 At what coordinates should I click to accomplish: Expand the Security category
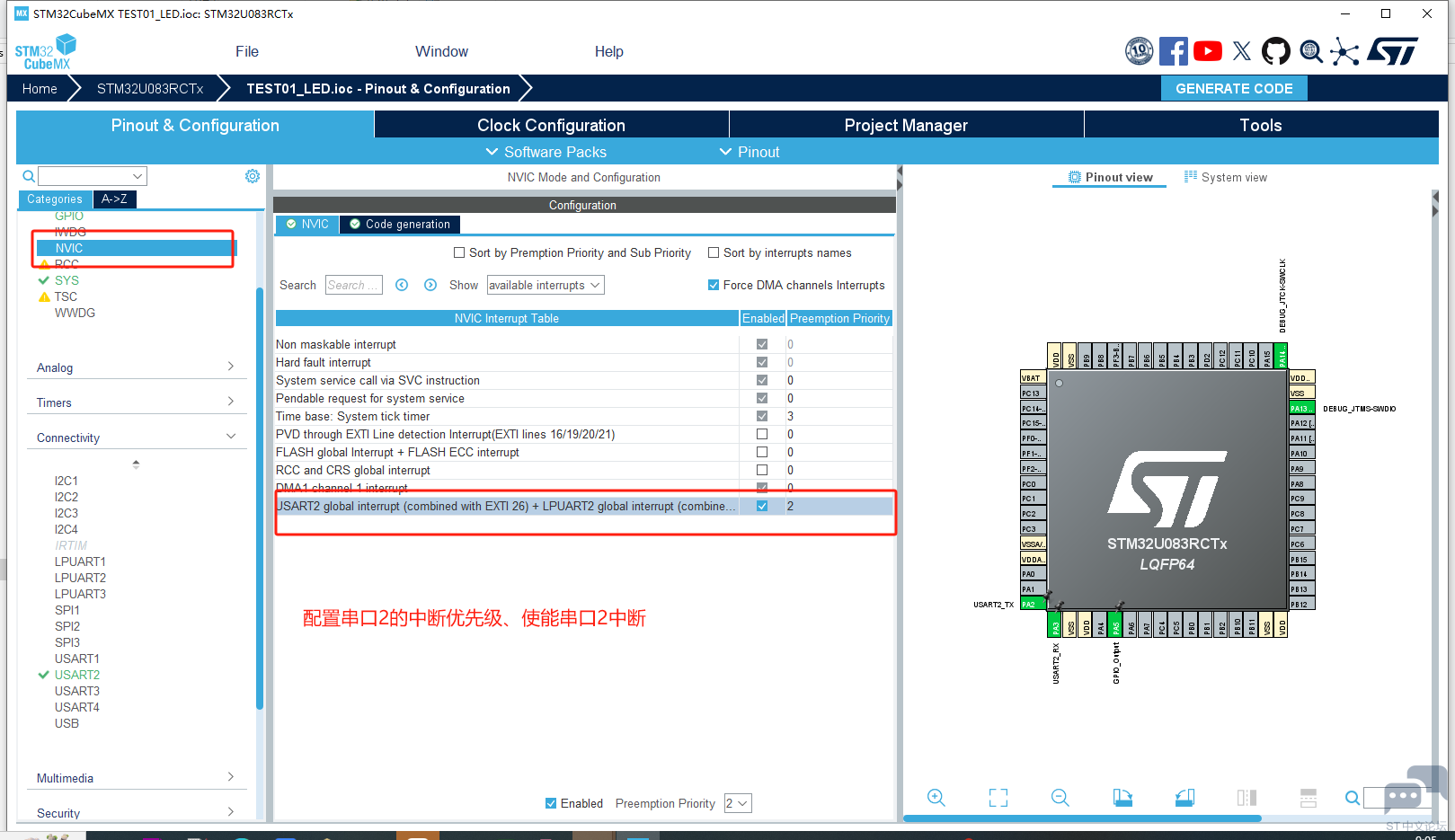coord(136,813)
